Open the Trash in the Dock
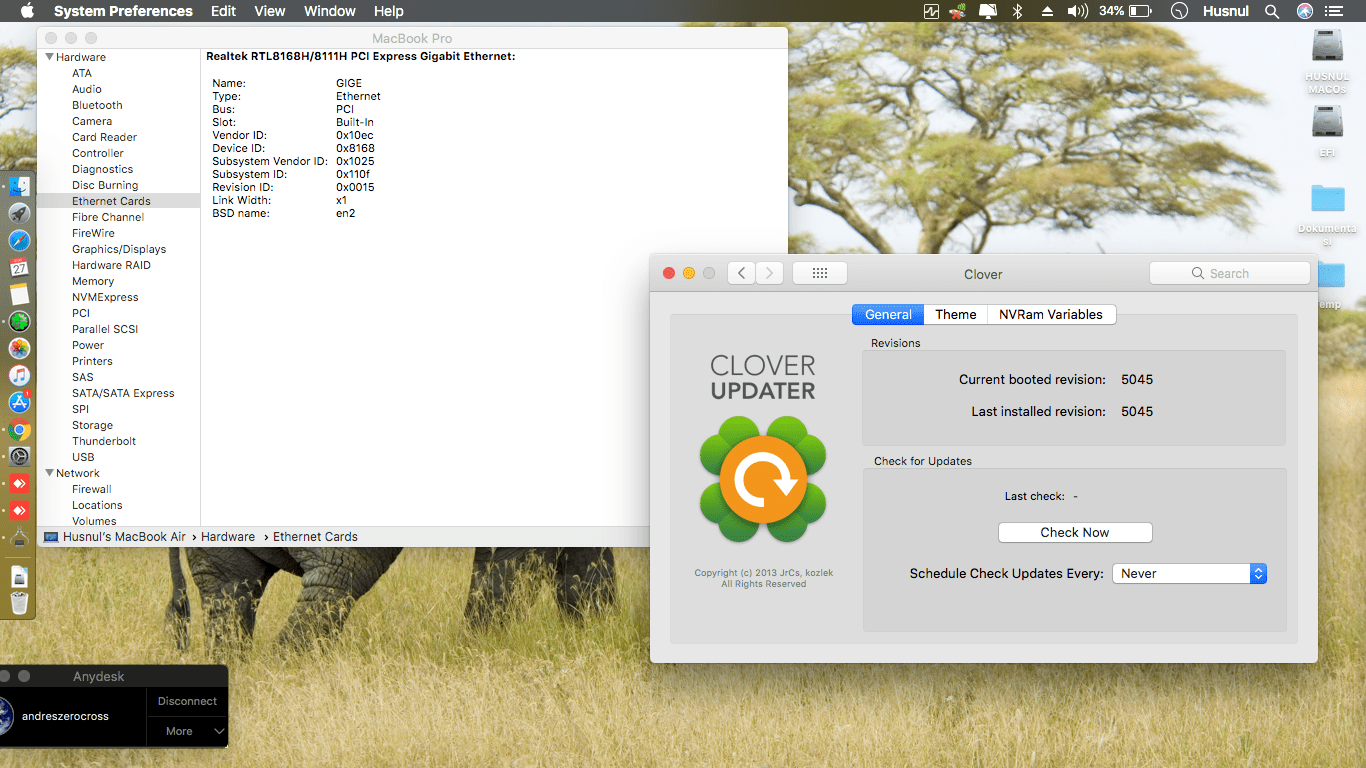Image resolution: width=1366 pixels, height=768 pixels. click(x=19, y=603)
